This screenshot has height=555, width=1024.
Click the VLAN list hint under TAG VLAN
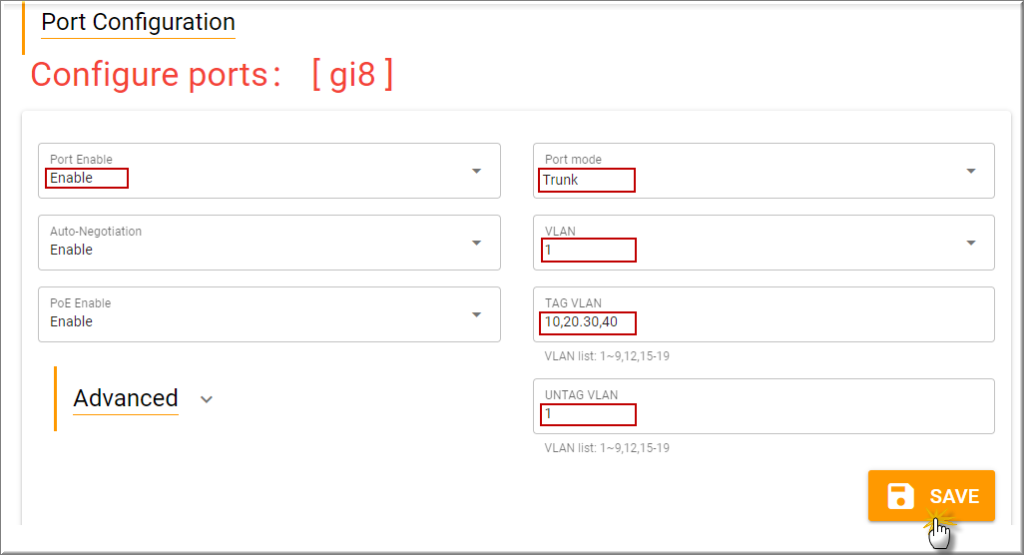[607, 356]
